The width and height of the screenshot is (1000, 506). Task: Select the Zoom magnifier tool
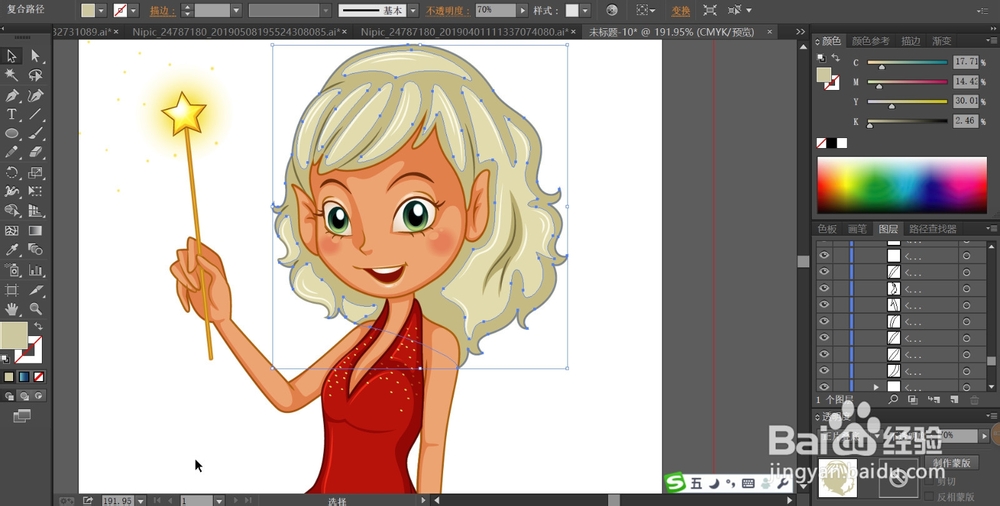pyautogui.click(x=35, y=309)
